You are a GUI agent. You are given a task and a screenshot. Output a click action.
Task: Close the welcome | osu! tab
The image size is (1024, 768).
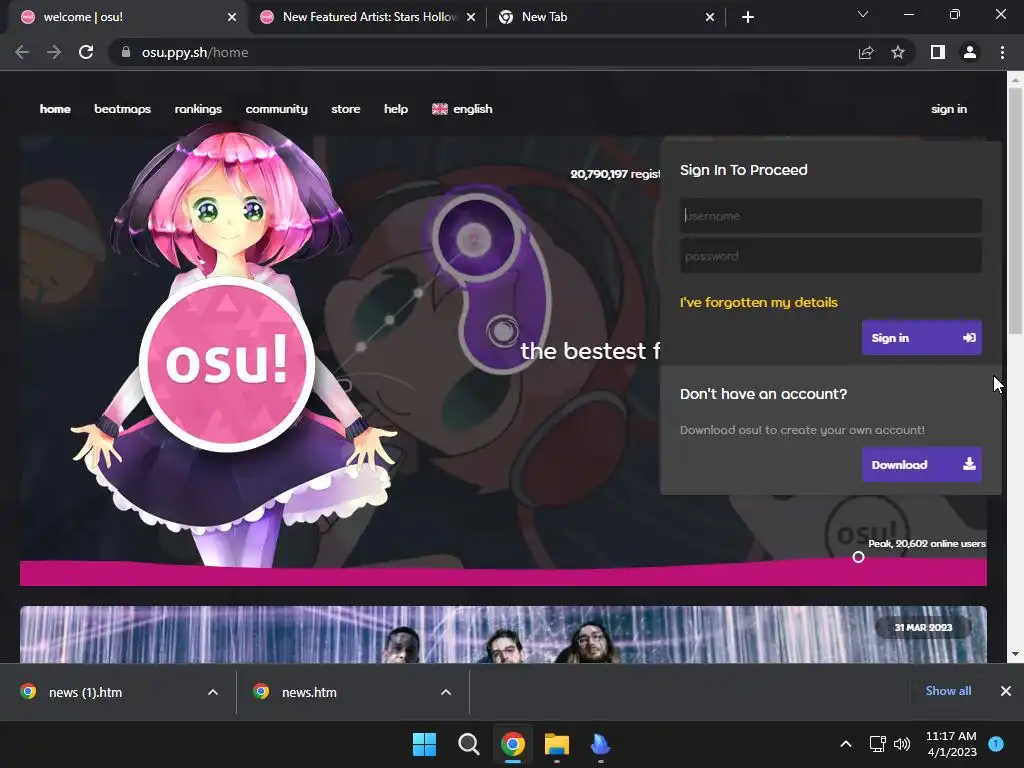point(232,17)
